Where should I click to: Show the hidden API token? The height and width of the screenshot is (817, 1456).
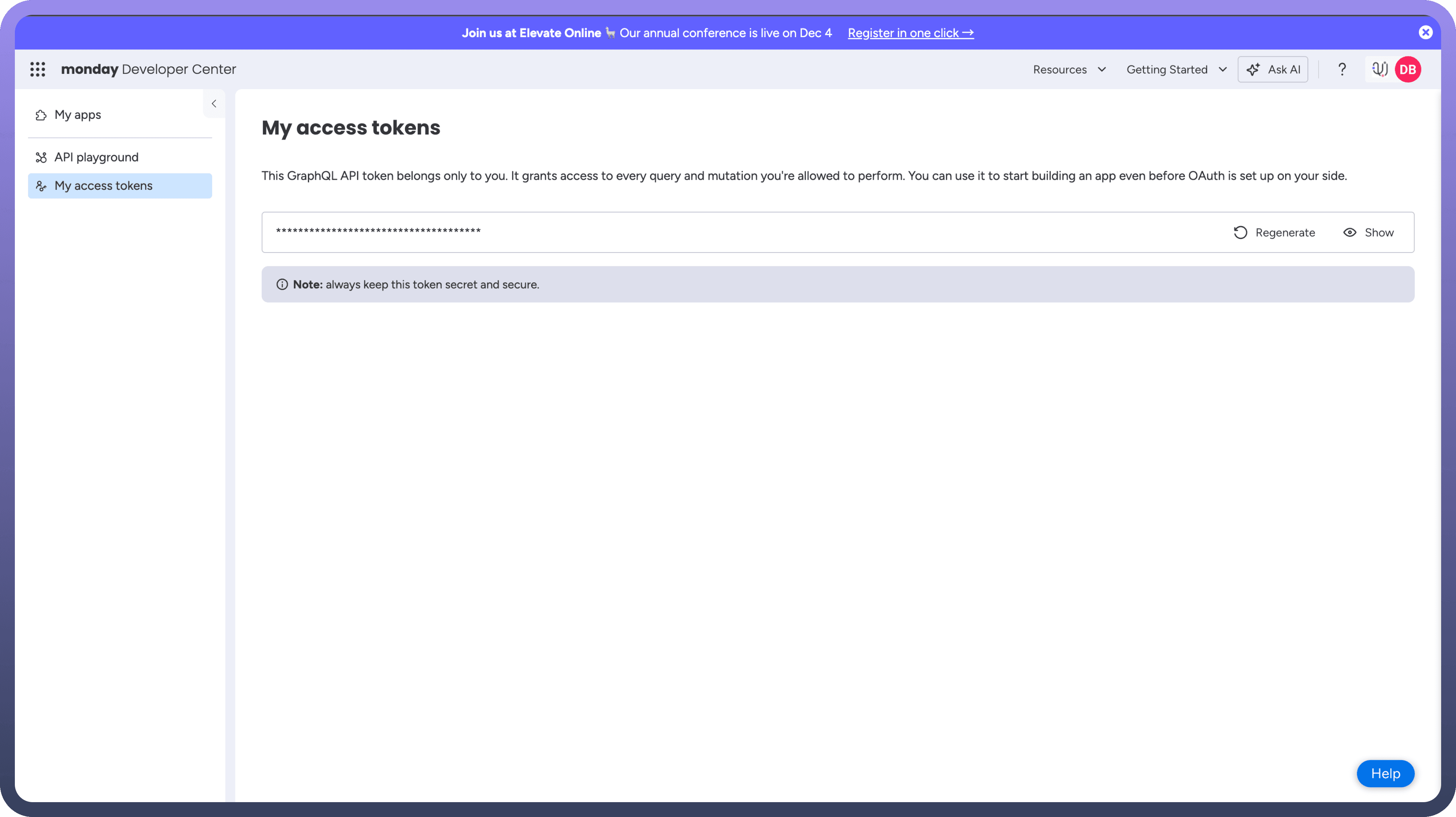1368,232
